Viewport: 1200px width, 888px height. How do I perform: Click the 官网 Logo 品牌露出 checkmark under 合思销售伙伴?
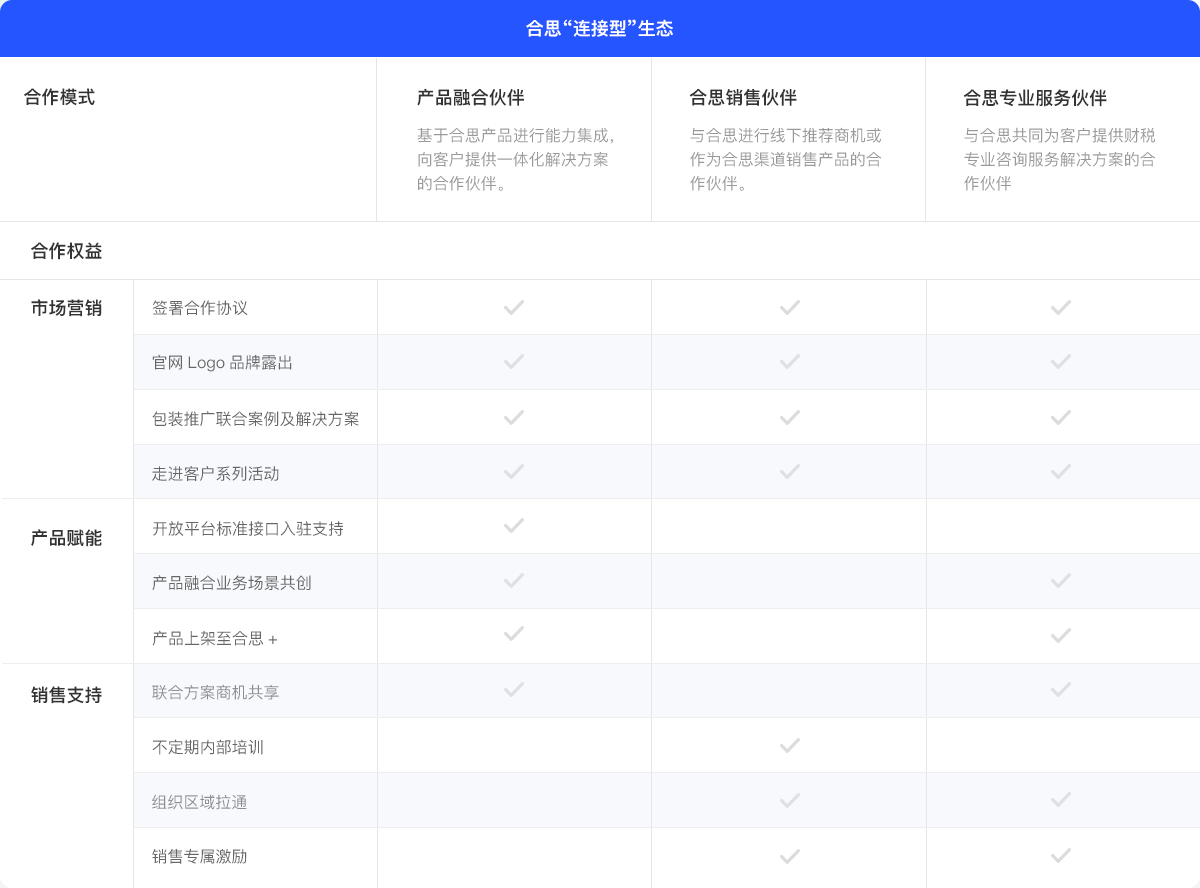pos(789,362)
